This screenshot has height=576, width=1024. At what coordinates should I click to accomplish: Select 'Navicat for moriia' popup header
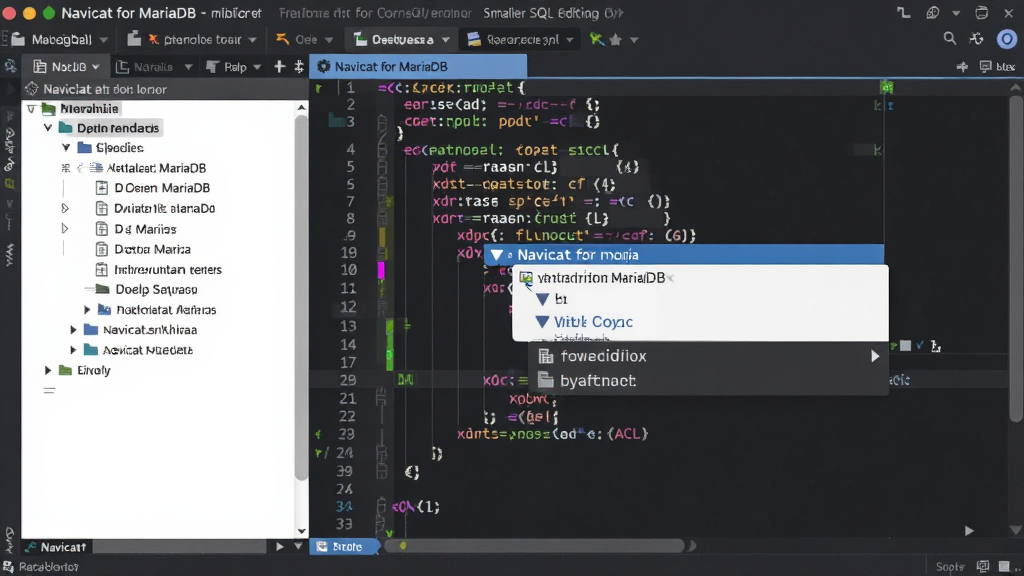click(x=684, y=255)
